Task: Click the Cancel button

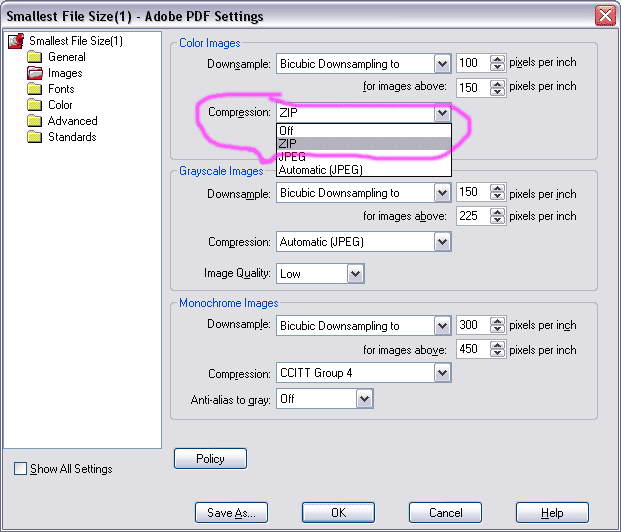Action: click(x=445, y=513)
